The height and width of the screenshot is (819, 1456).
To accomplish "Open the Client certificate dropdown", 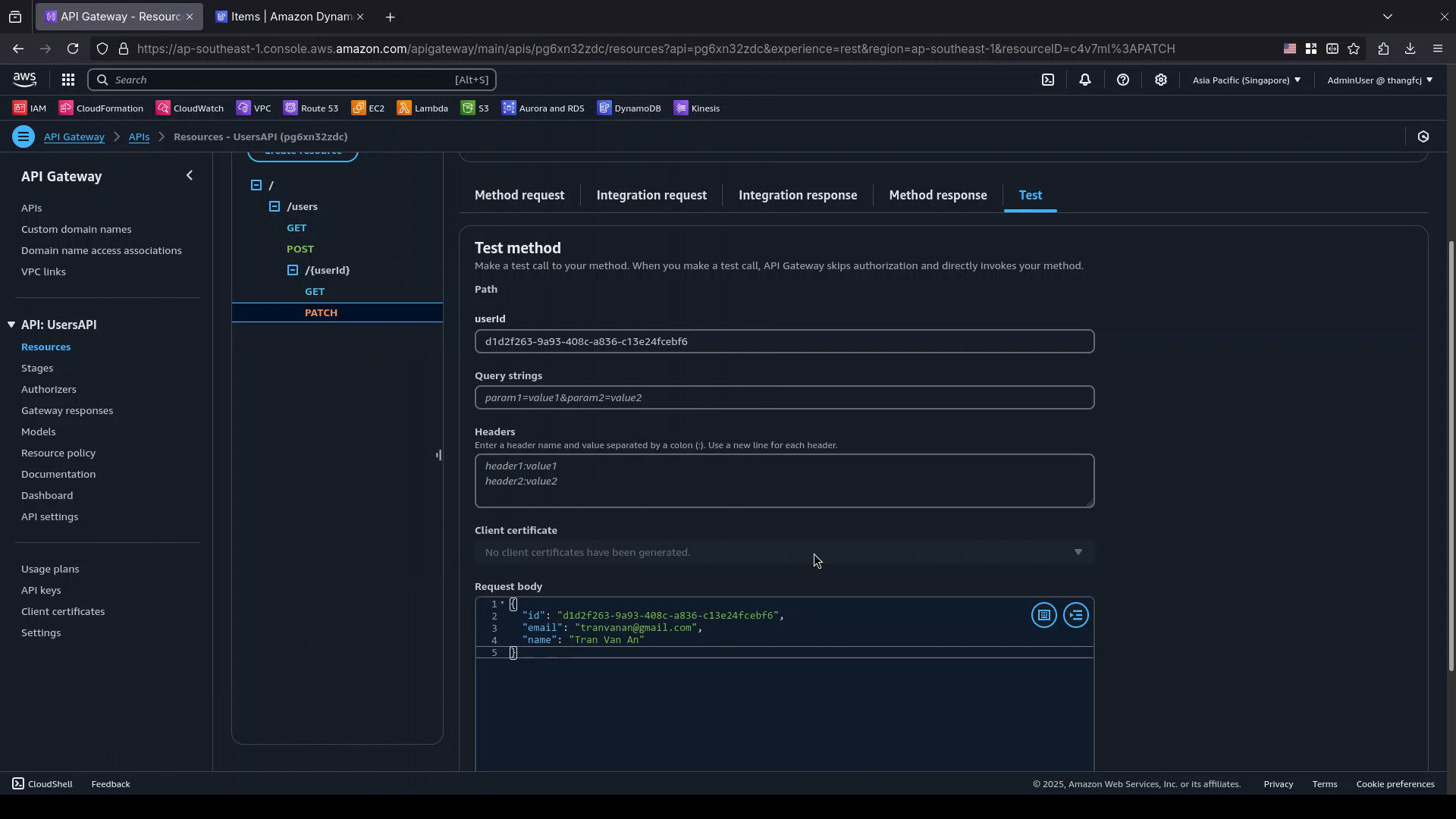I will [x=784, y=552].
